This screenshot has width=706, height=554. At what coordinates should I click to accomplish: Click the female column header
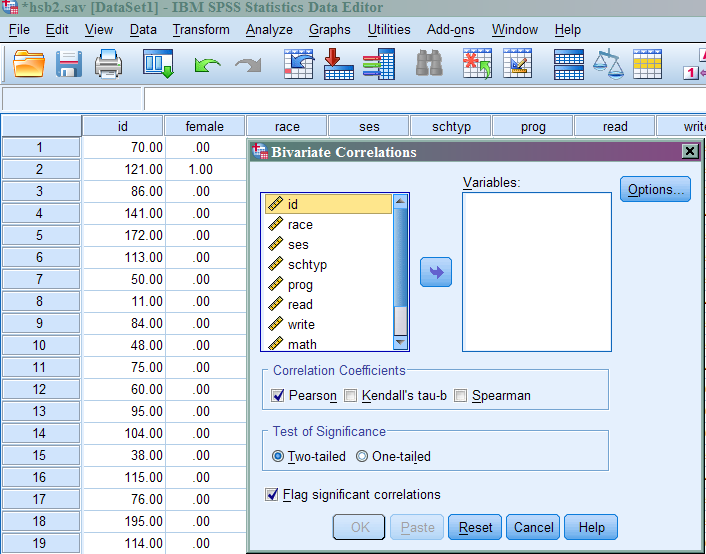(x=204, y=126)
